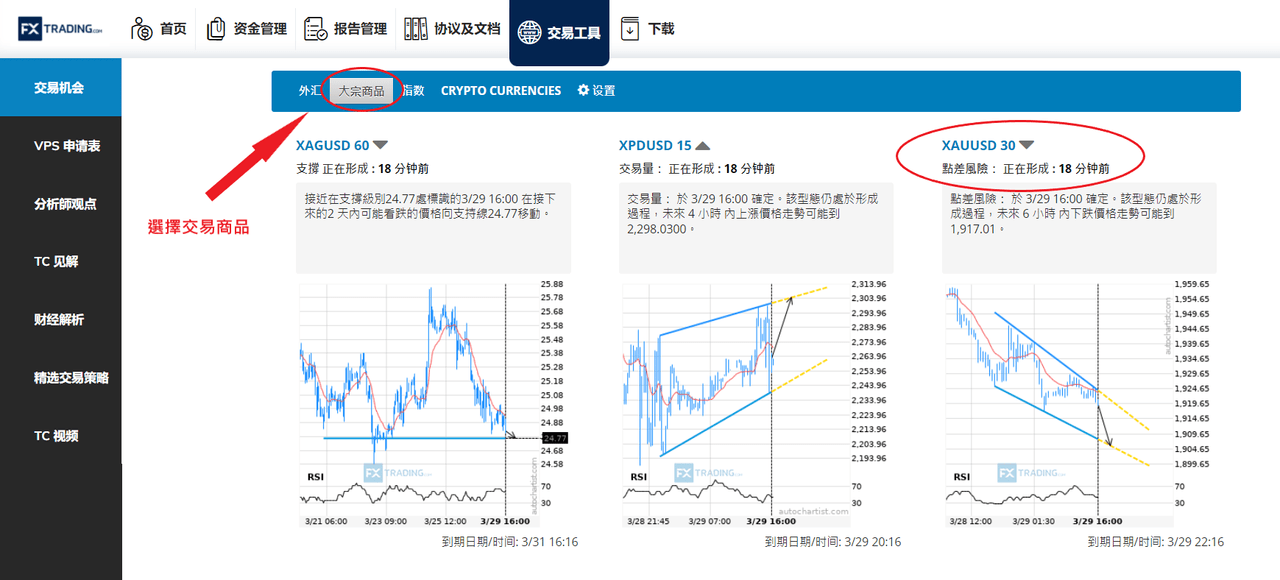Open the CRYPTO CURRENCIES tab
The width and height of the screenshot is (1280, 580).
(x=501, y=90)
